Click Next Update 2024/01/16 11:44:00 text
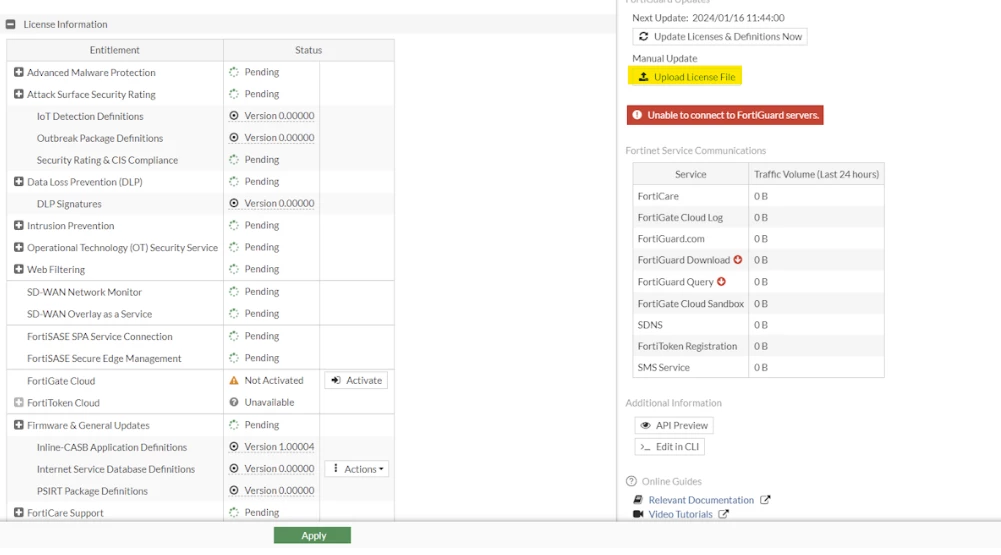1001x555 pixels. [x=708, y=18]
